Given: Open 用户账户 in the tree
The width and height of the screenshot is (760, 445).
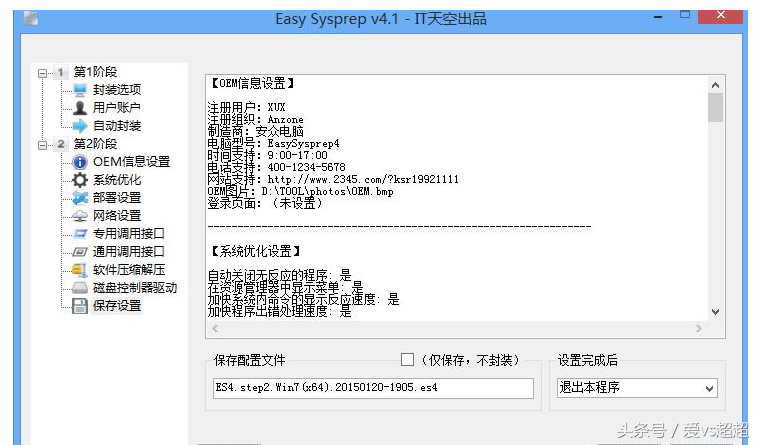Looking at the screenshot, I should (117, 108).
